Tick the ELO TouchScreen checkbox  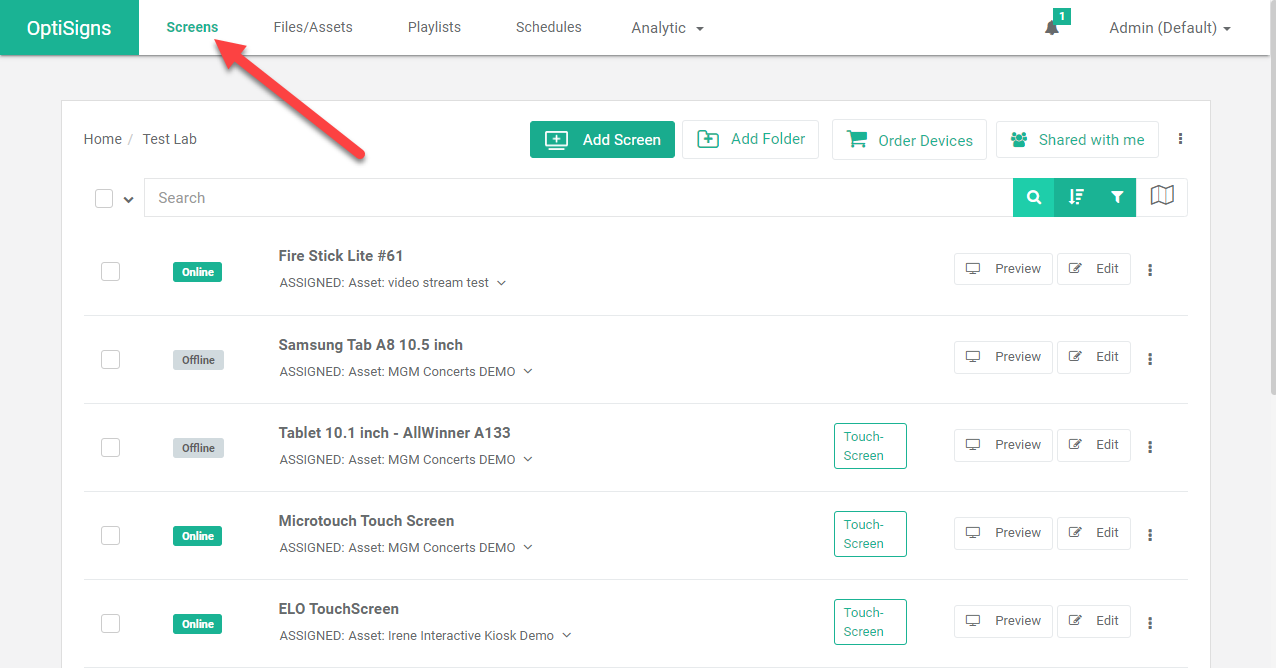(110, 623)
